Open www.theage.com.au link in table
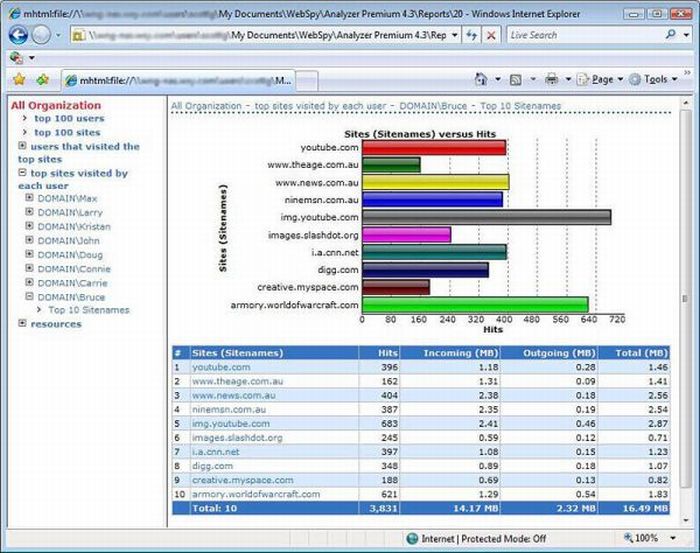 click(x=238, y=381)
